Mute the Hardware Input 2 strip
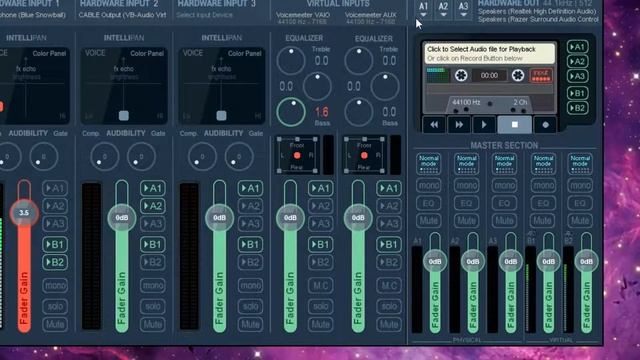This screenshot has height=360, width=640. [153, 324]
